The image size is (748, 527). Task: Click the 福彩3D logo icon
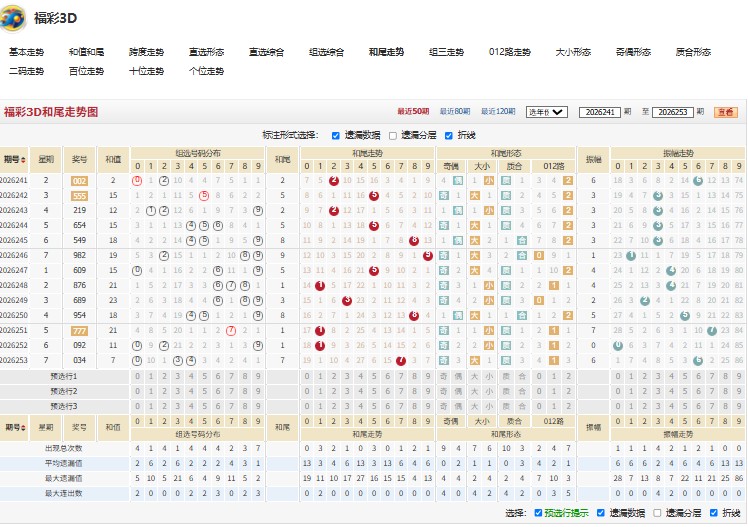point(13,19)
